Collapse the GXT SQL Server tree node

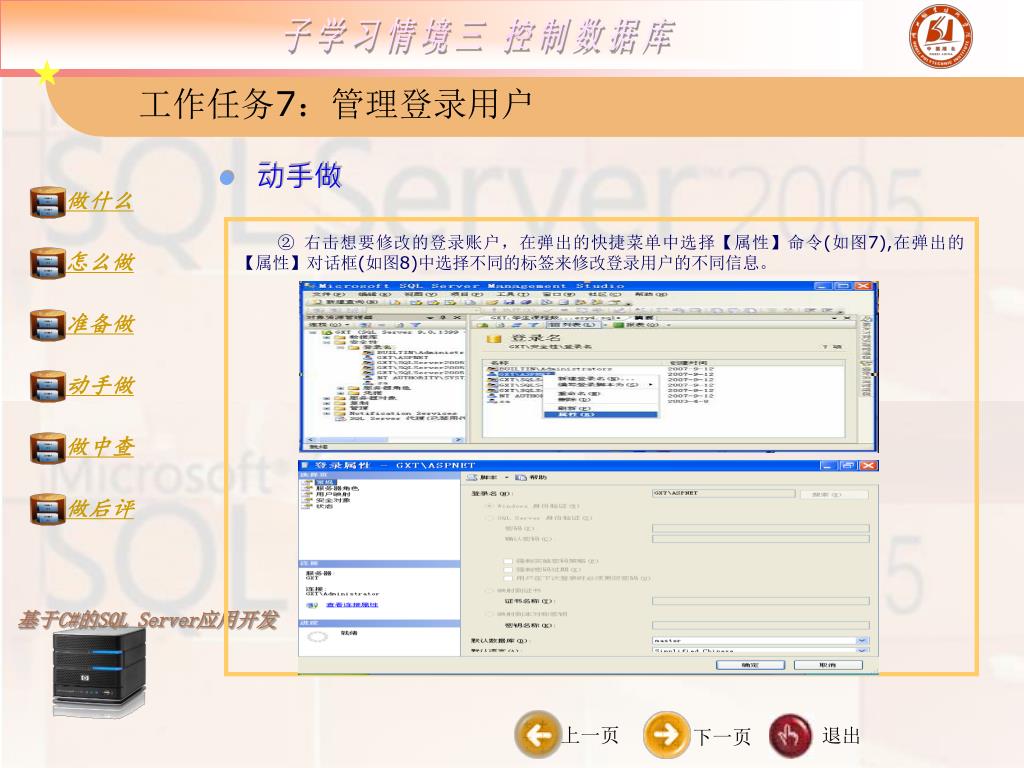tap(313, 332)
